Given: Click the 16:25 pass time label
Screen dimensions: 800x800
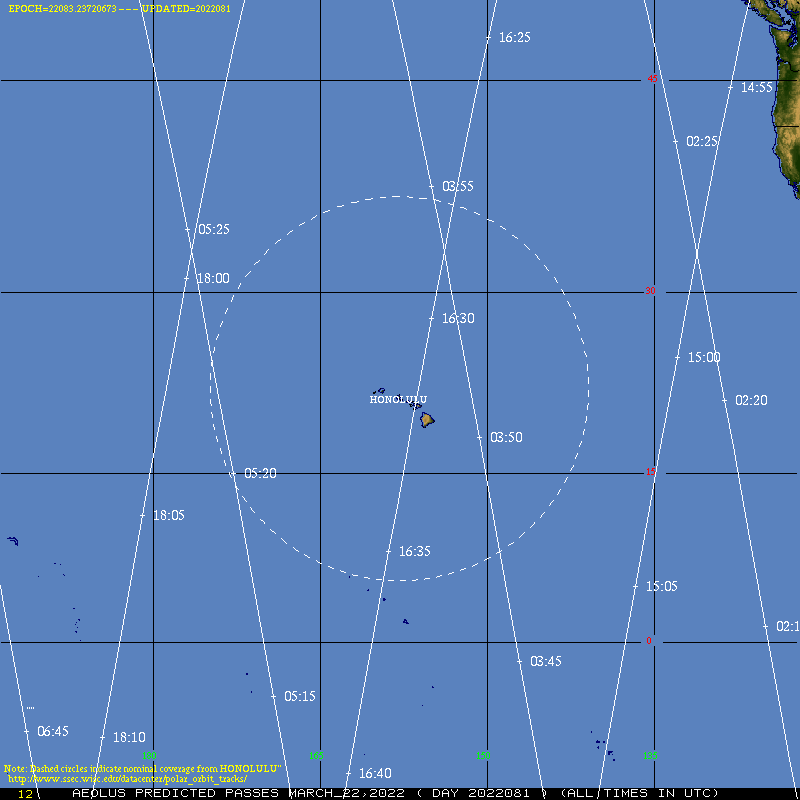Looking at the screenshot, I should [514, 37].
